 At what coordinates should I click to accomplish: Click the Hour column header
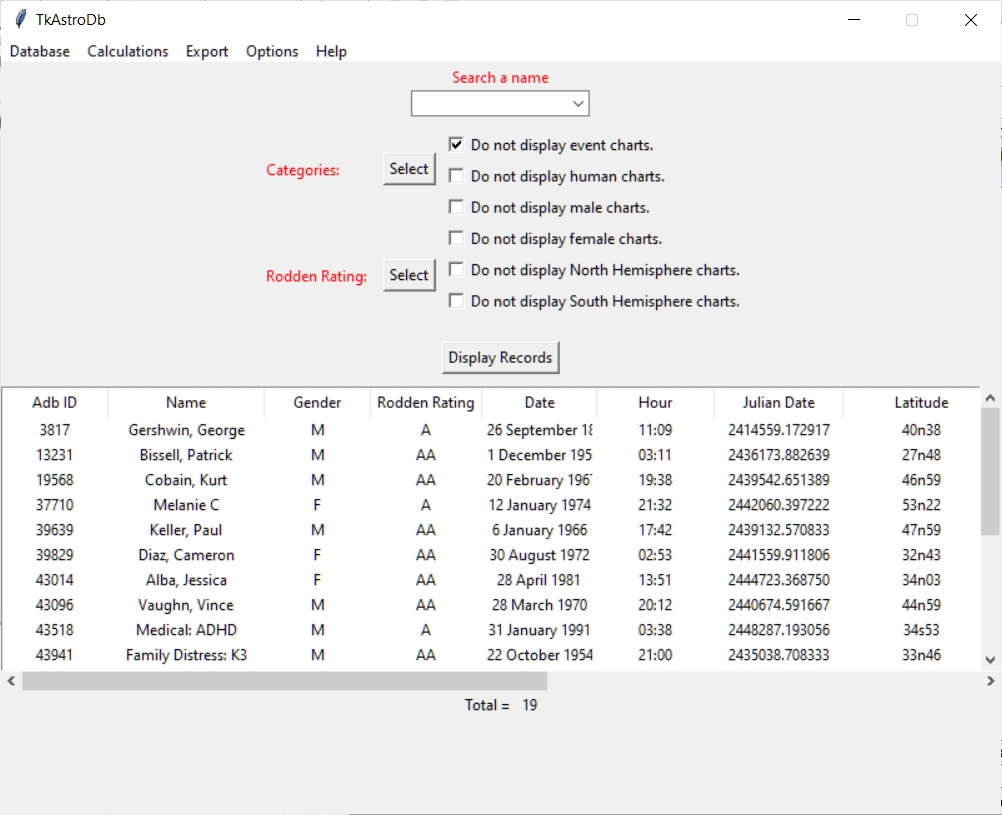pyautogui.click(x=655, y=402)
